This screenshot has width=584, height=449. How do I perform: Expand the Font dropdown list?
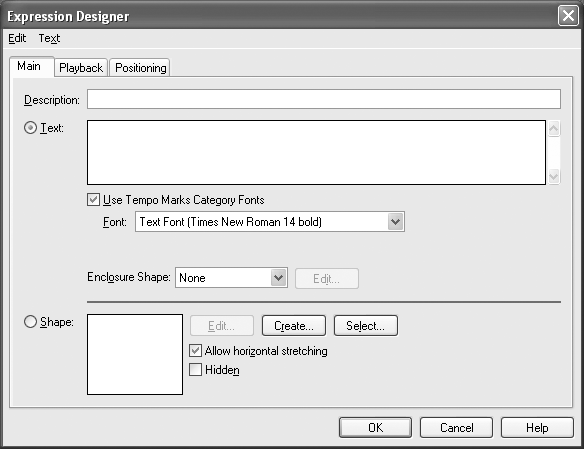coord(395,222)
